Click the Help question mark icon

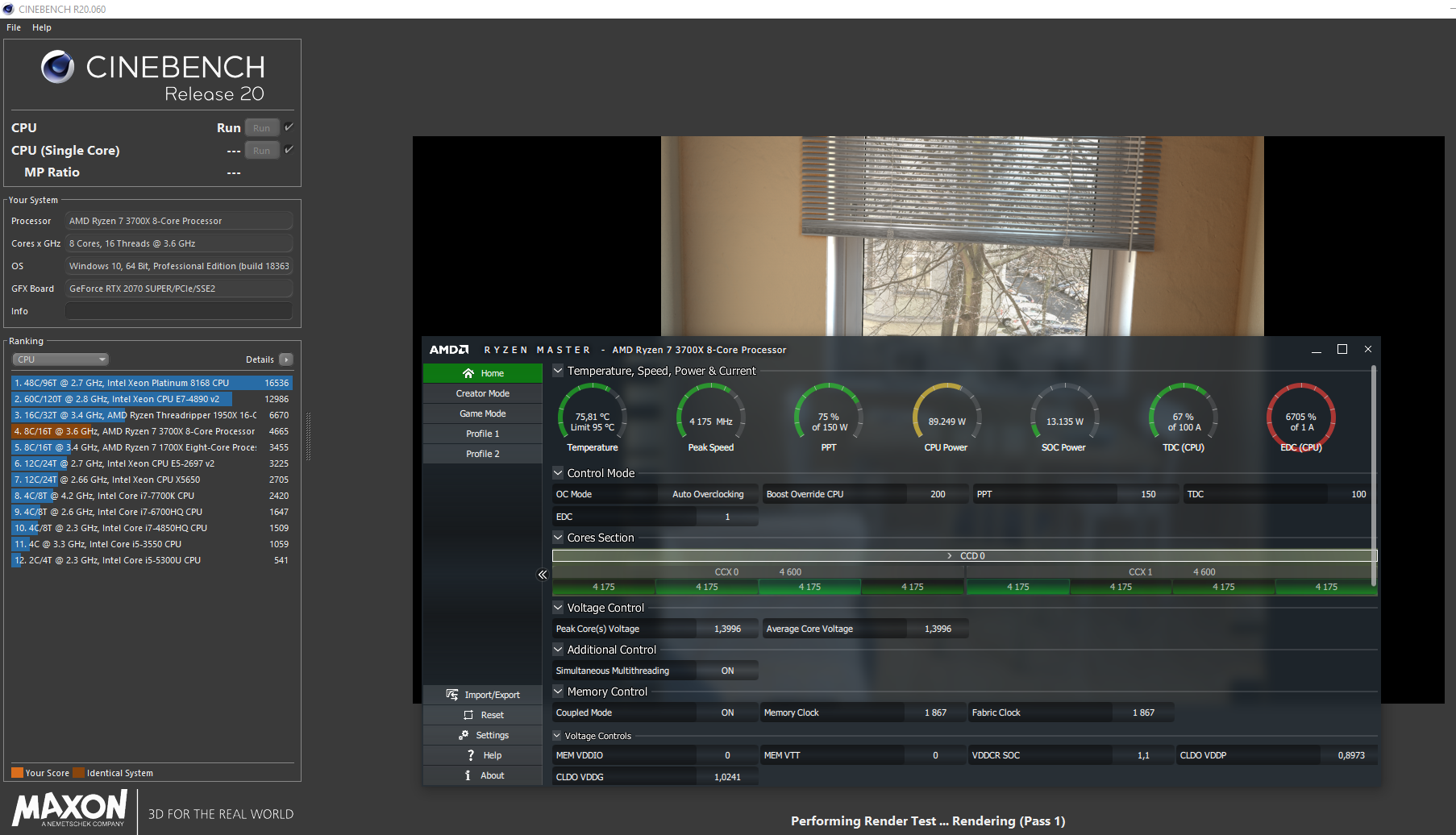coord(471,755)
